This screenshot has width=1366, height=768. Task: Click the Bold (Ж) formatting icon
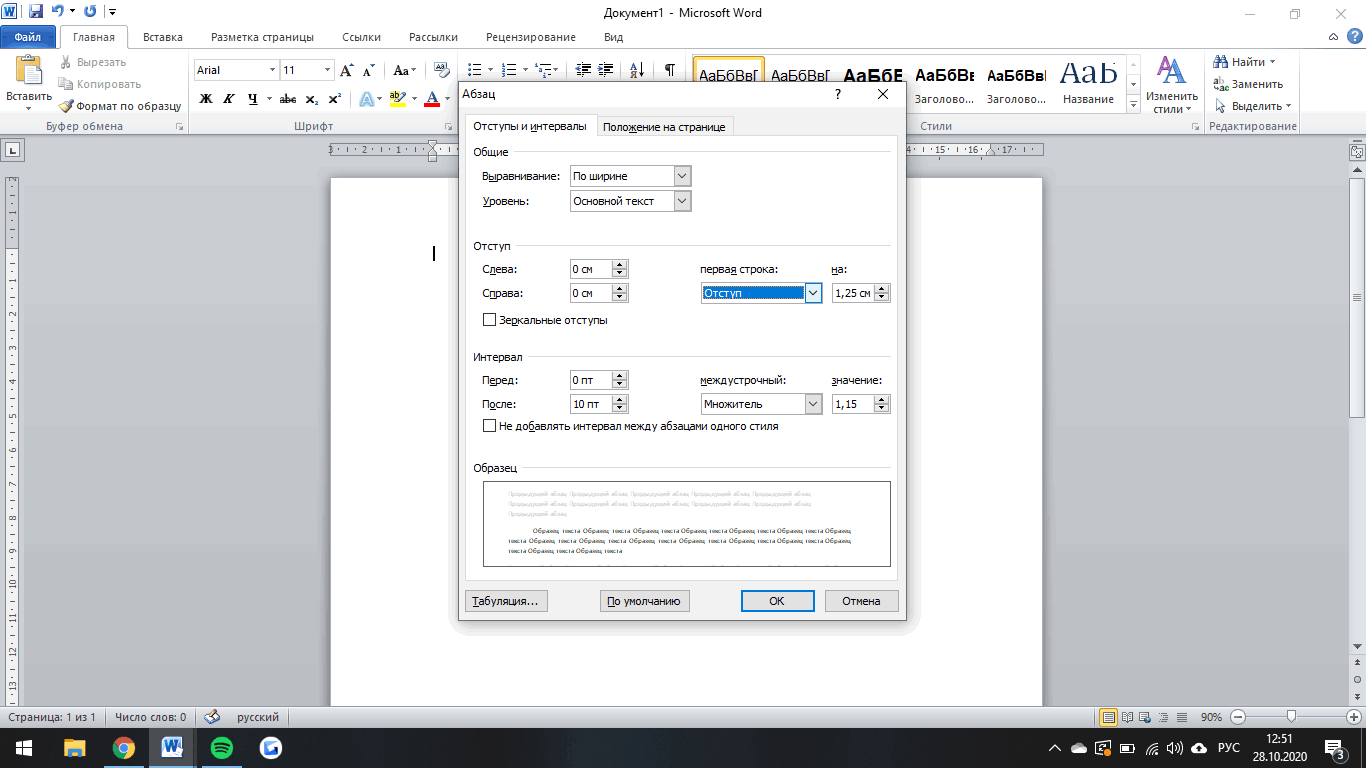[x=206, y=99]
